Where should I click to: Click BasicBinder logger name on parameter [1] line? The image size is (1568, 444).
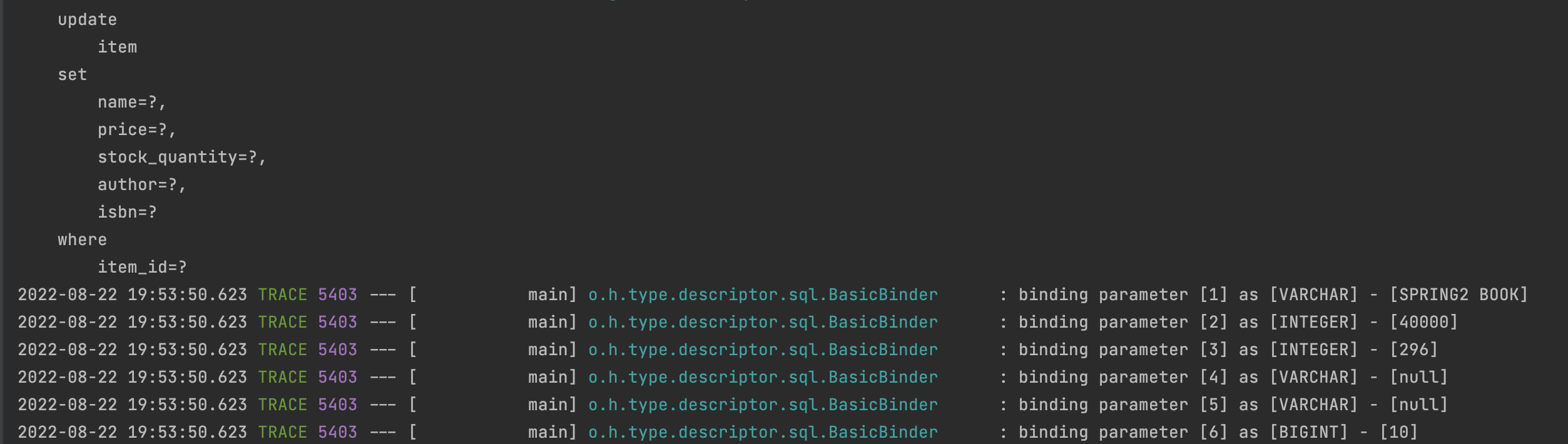tap(763, 295)
